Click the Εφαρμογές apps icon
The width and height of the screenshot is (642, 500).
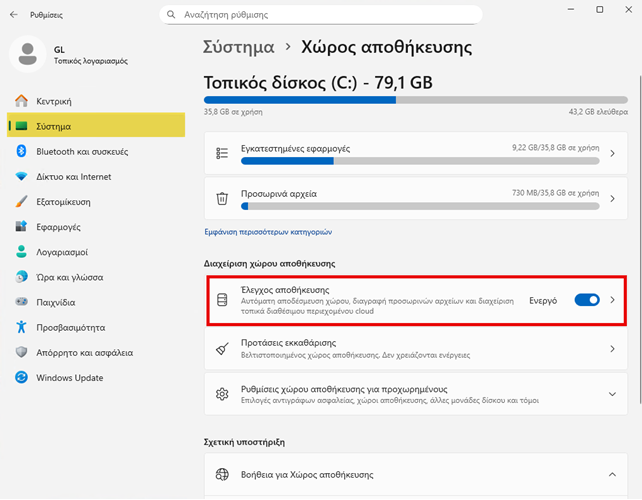point(21,226)
